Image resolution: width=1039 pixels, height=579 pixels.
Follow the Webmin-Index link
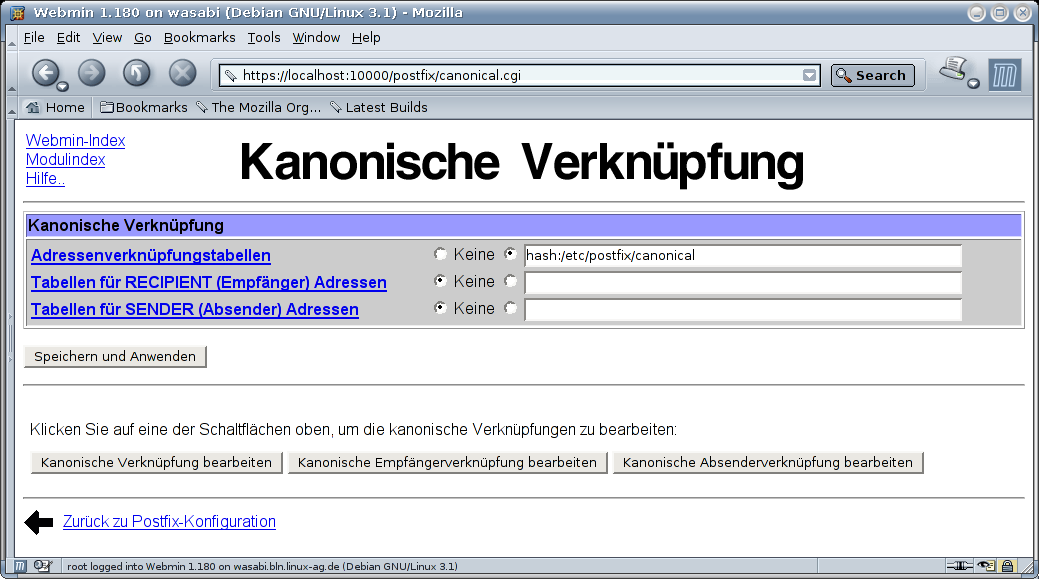(76, 140)
